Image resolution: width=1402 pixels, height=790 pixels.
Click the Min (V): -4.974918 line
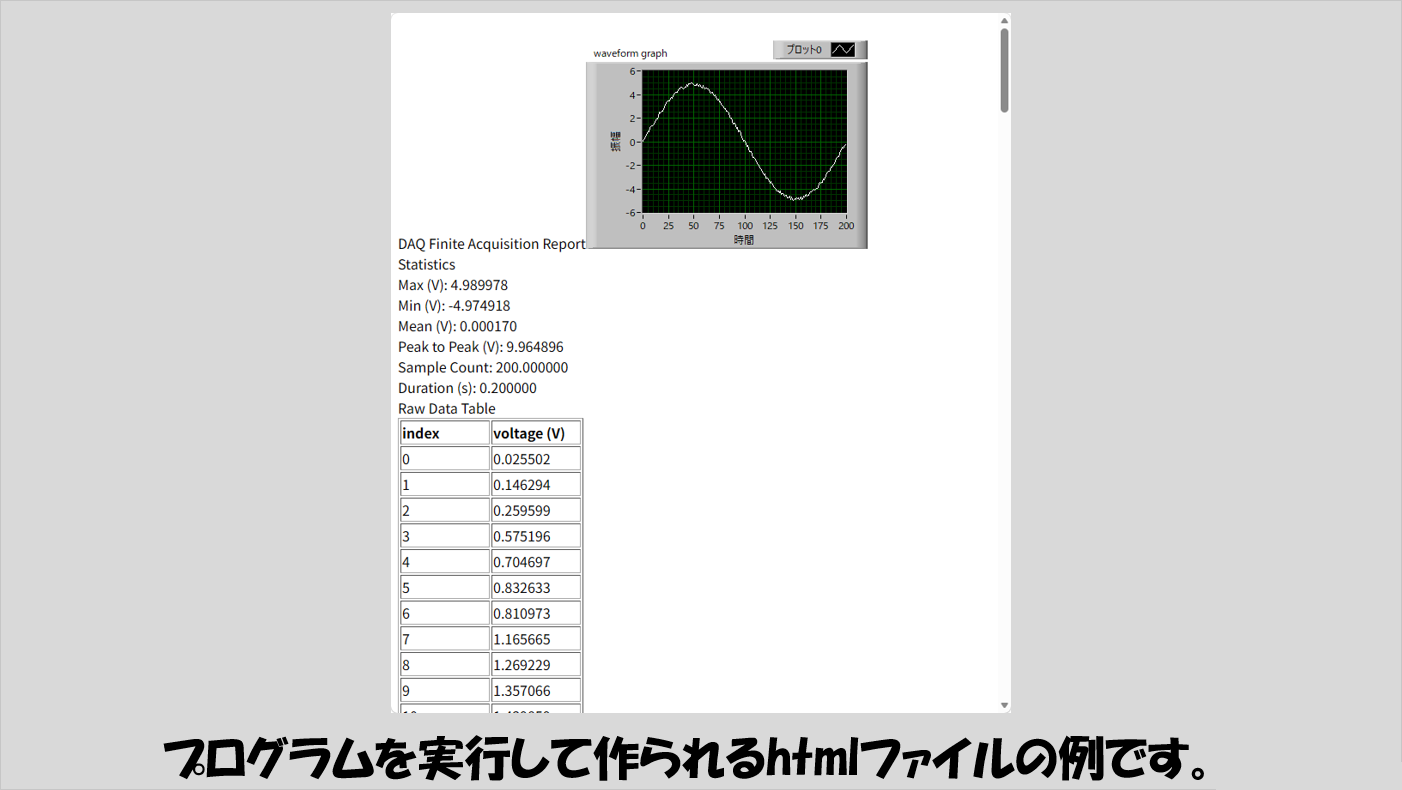[454, 306]
